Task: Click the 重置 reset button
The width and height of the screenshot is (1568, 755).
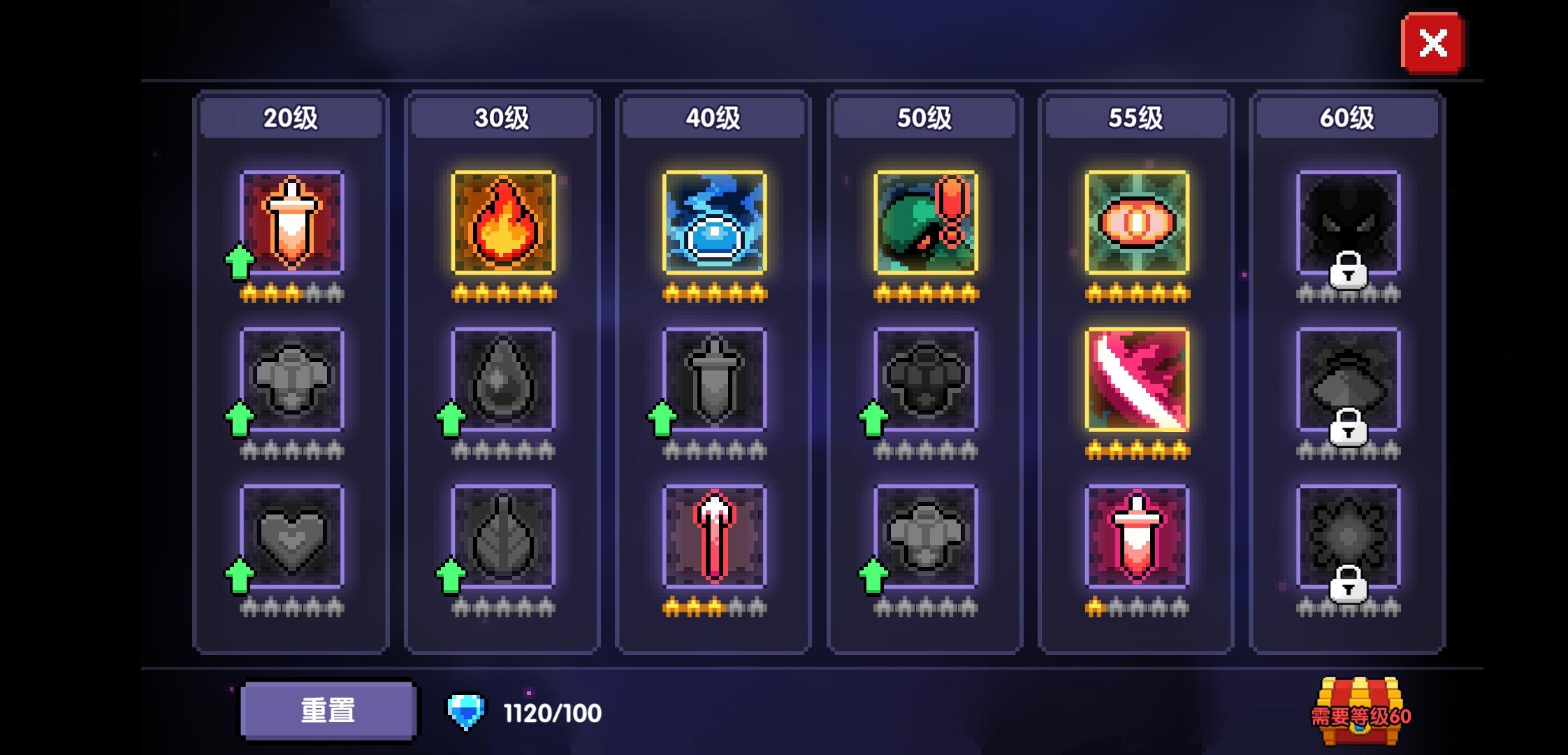Action: click(x=328, y=711)
